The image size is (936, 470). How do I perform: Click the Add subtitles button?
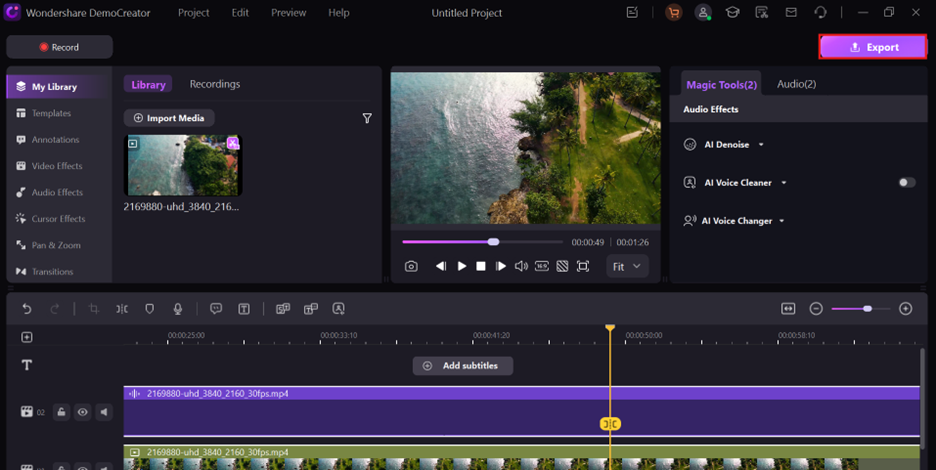[x=463, y=365]
